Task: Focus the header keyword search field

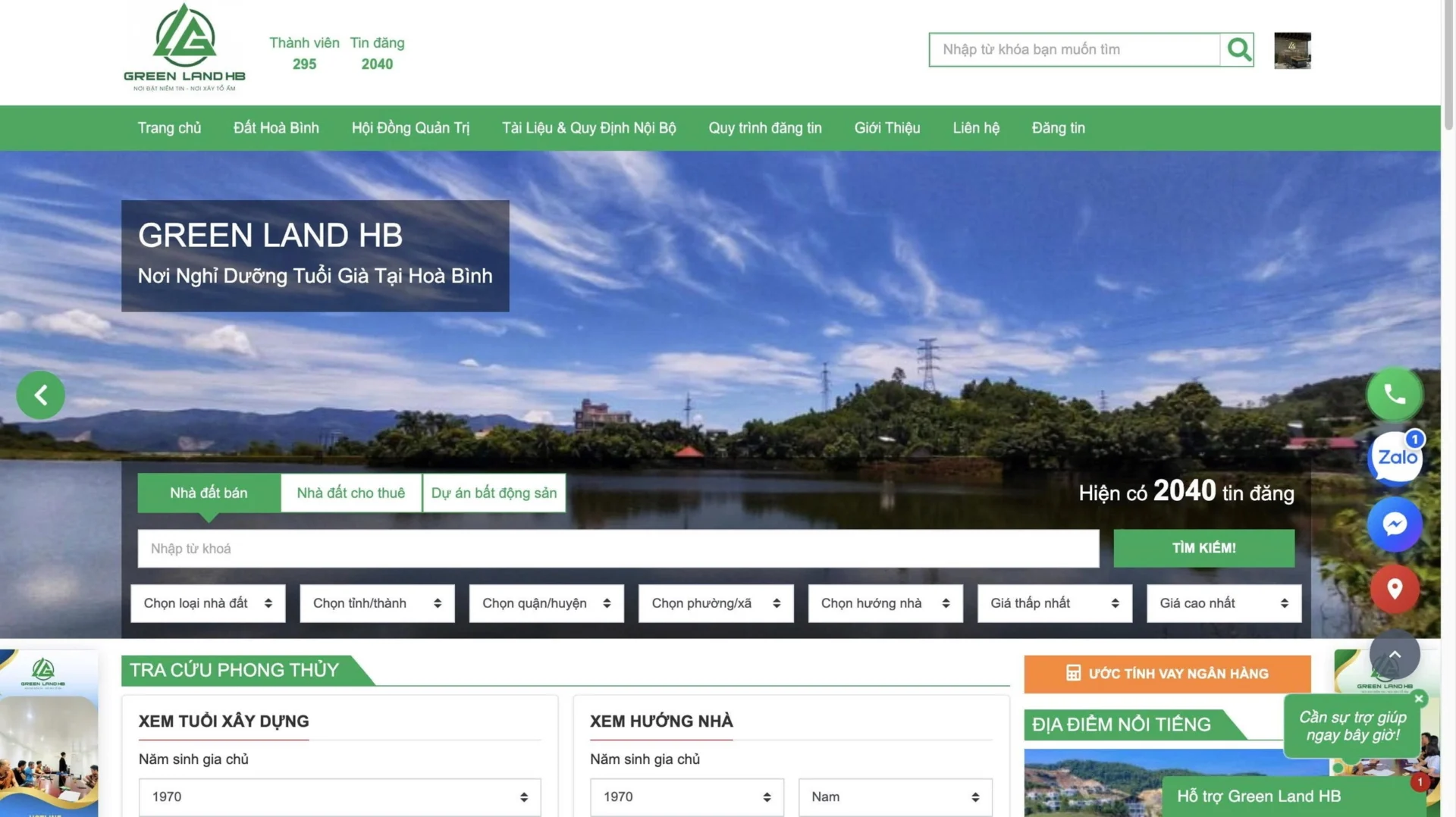Action: (1074, 49)
